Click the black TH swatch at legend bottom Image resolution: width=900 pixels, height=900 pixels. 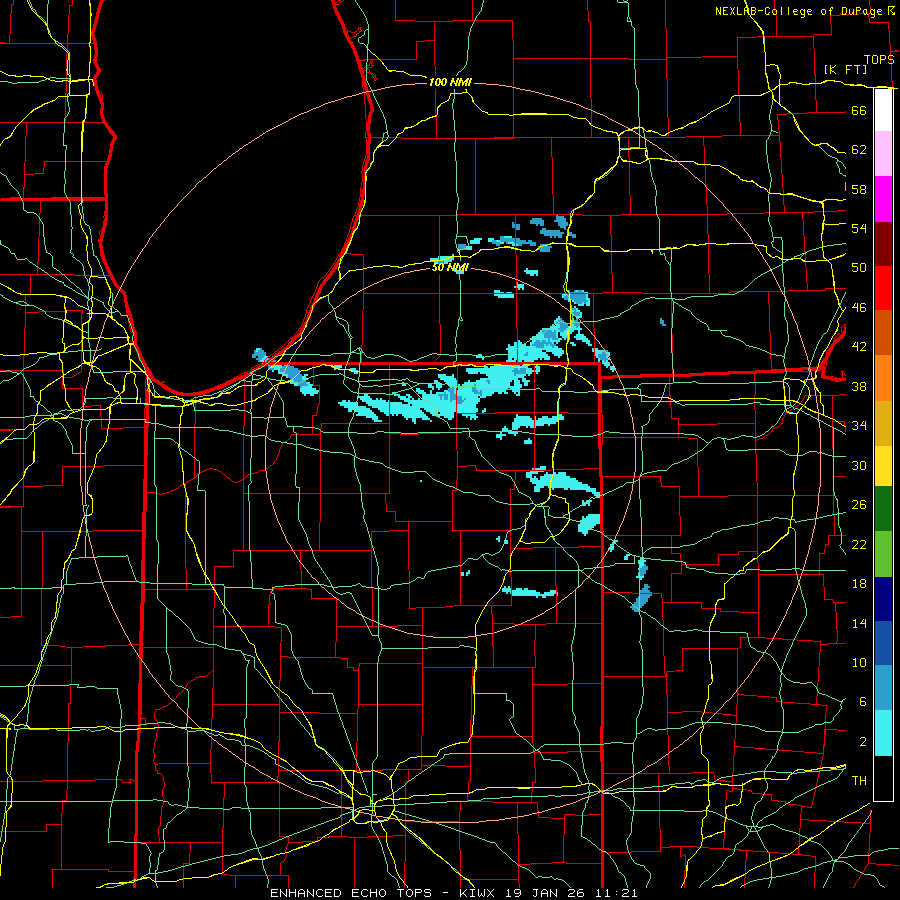pos(883,778)
